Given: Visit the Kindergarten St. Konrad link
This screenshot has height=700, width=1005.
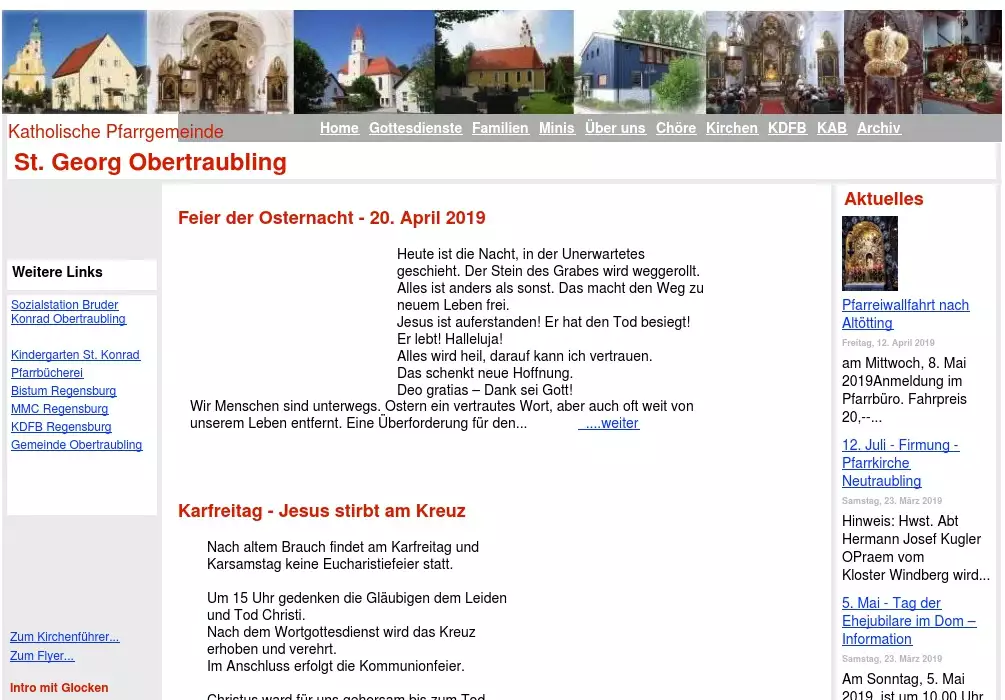Looking at the screenshot, I should pyautogui.click(x=75, y=355).
